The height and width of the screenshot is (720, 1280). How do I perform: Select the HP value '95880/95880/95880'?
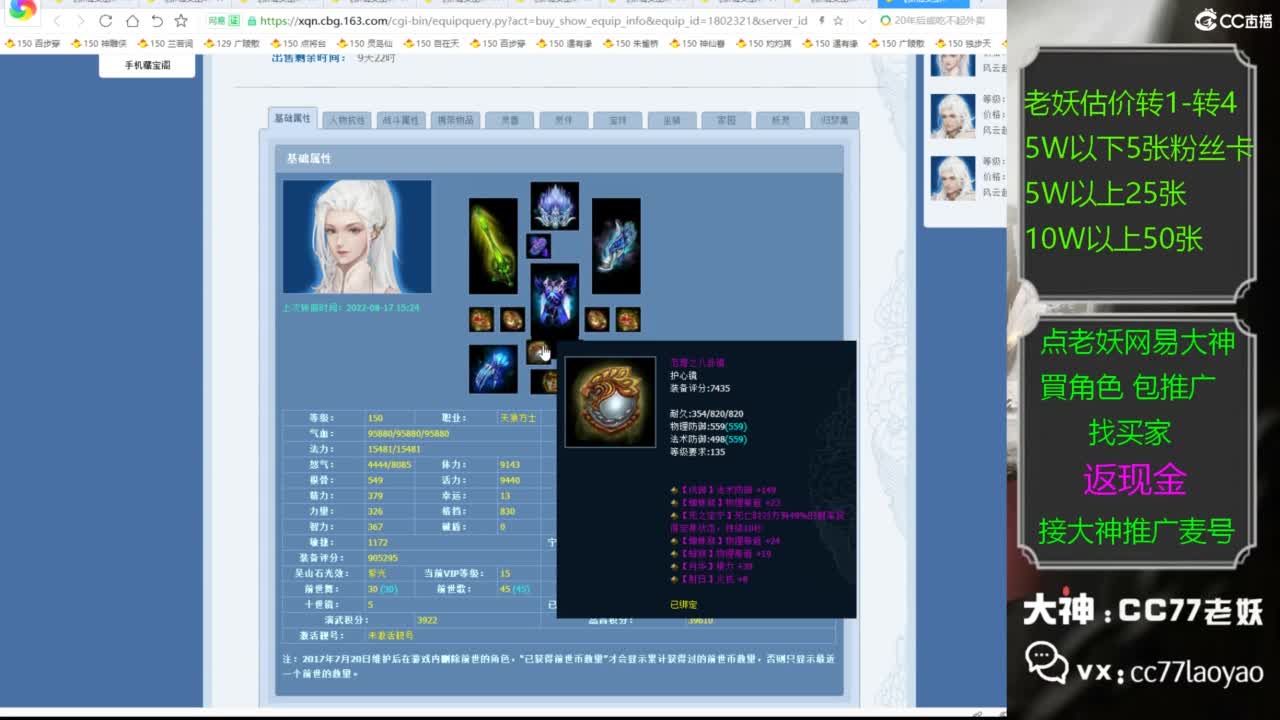(x=408, y=434)
